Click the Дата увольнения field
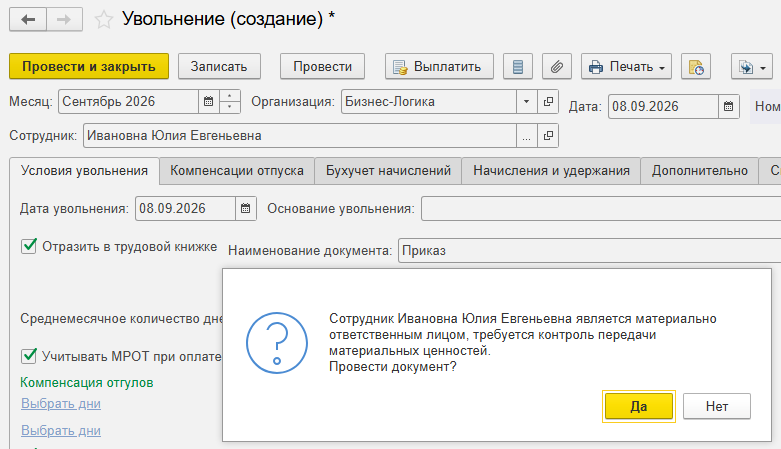Viewport: 781px width, 449px height. click(185, 208)
